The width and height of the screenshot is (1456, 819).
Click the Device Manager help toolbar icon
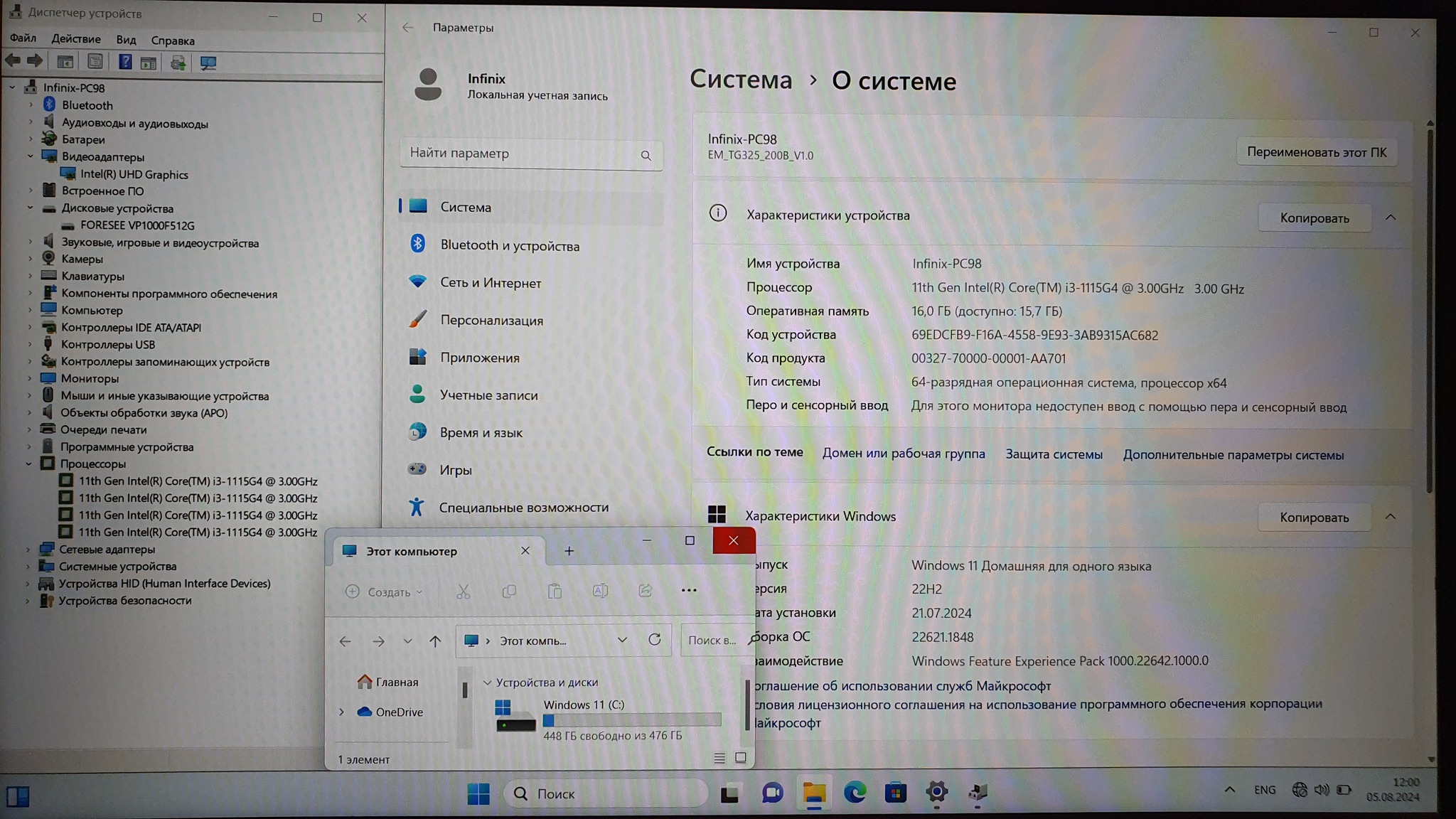point(124,63)
